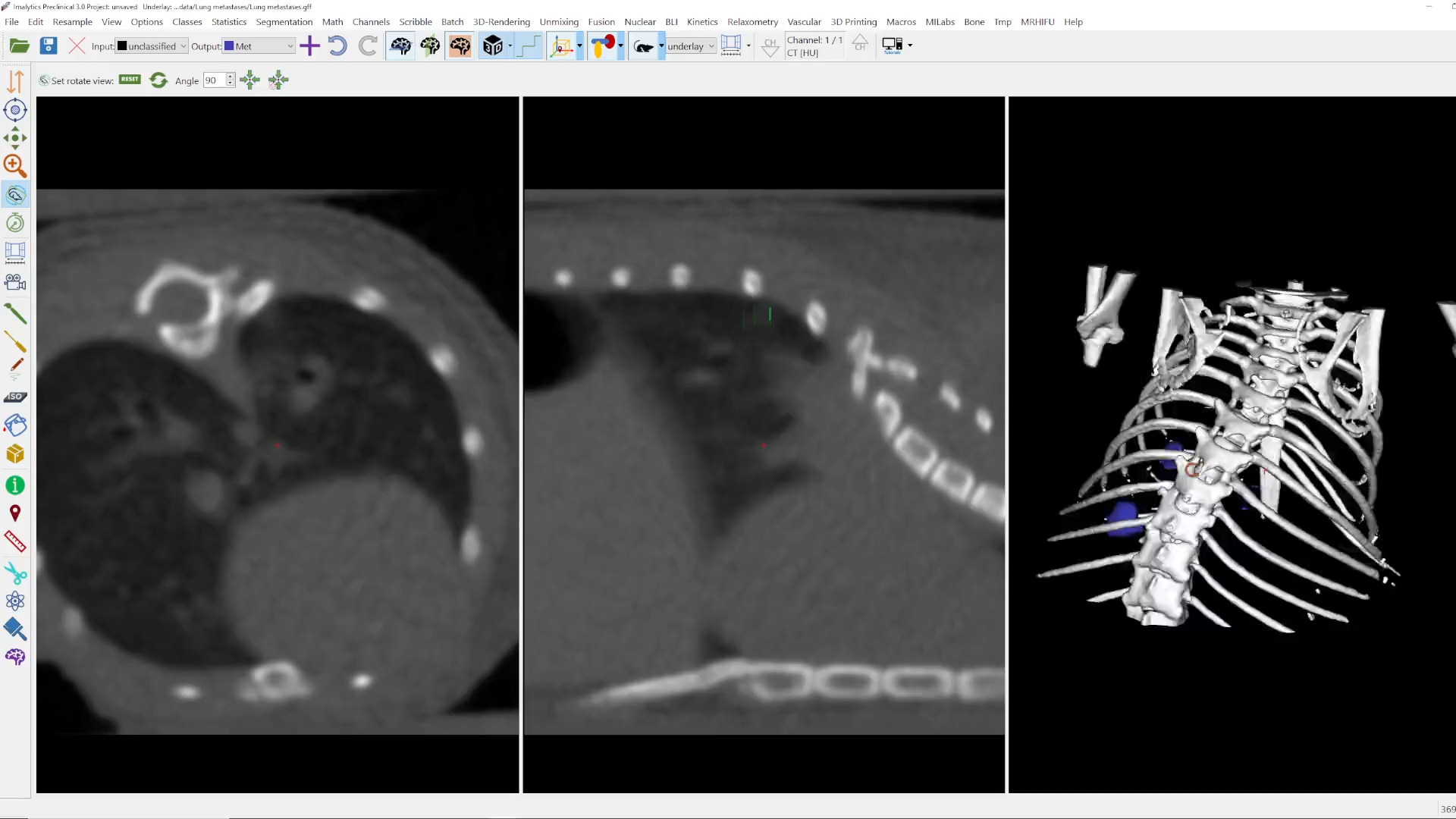Toggle the mouse silhouette view icon
1456x819 pixels.
click(643, 46)
